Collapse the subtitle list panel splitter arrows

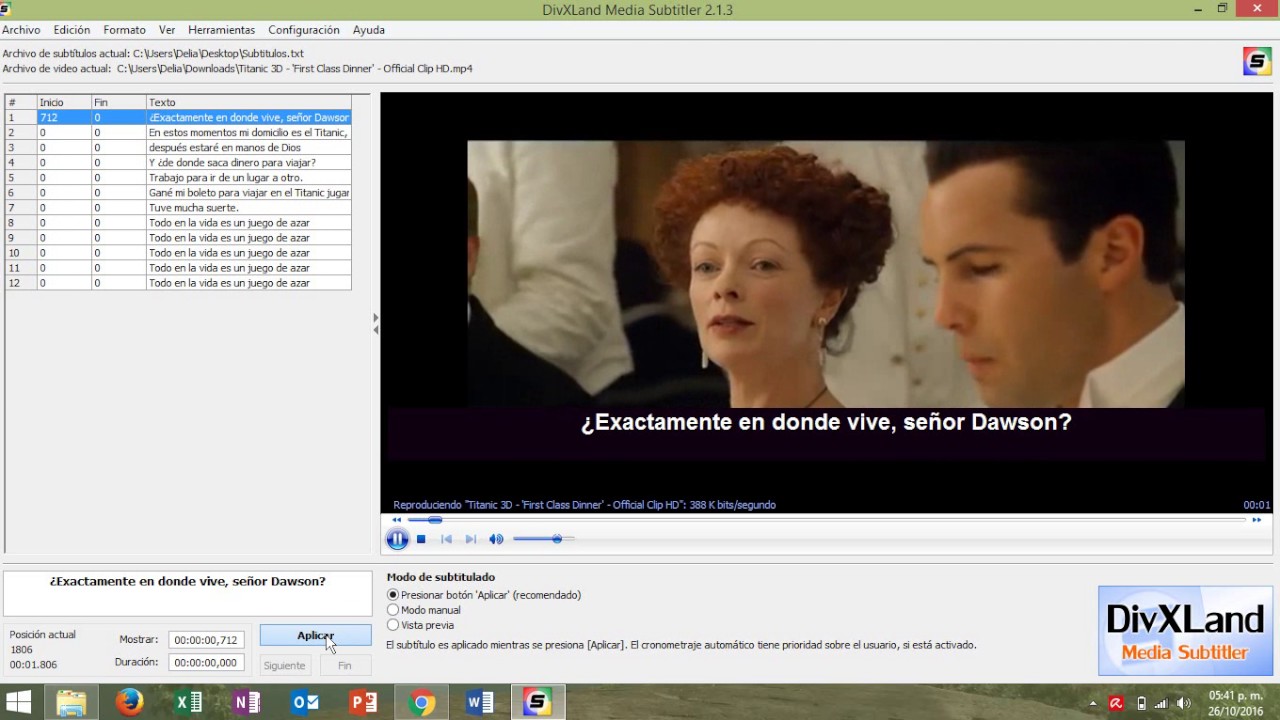(376, 324)
